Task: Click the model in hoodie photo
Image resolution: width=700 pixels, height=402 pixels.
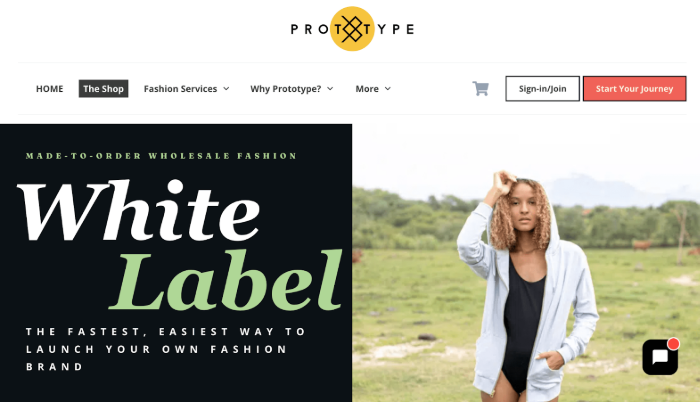Action: [x=526, y=263]
